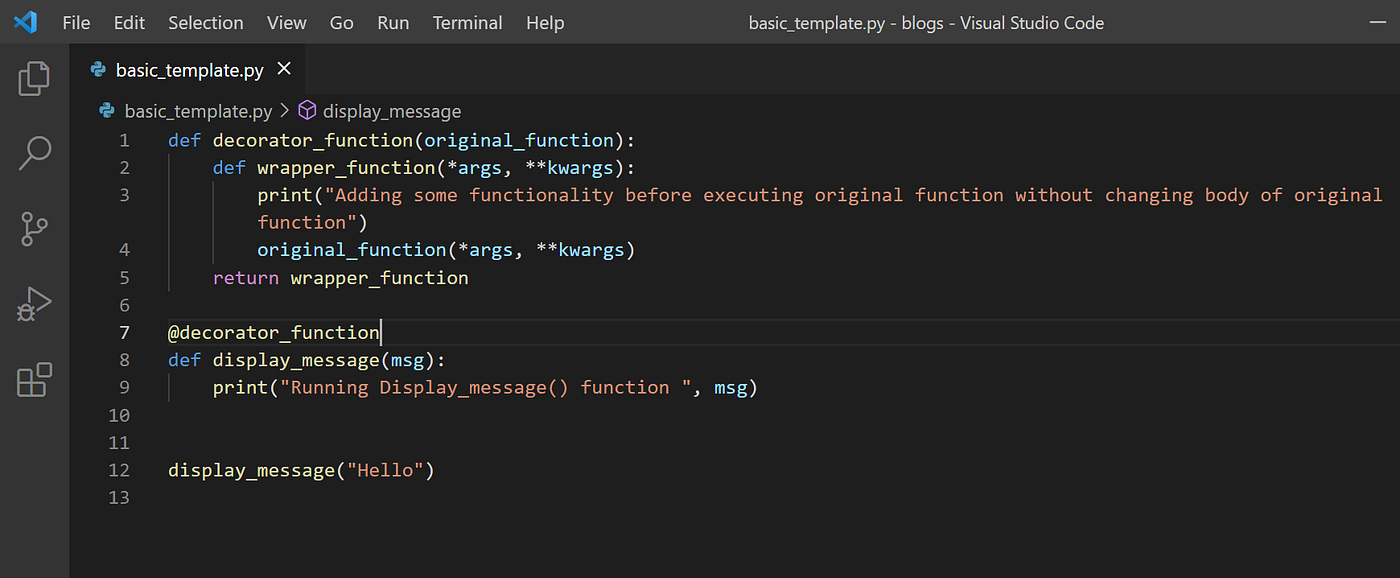Click basic_template.py in the breadcrumb
The width and height of the screenshot is (1400, 578).
(198, 111)
